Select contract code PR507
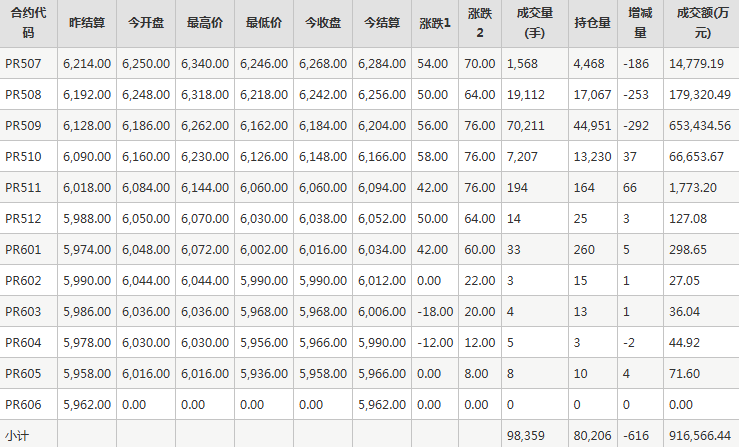 click(x=23, y=64)
